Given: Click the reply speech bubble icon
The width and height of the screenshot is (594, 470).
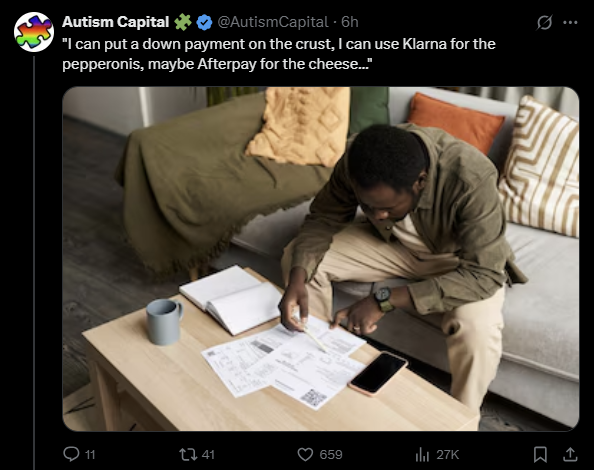Looking at the screenshot, I should [x=71, y=454].
